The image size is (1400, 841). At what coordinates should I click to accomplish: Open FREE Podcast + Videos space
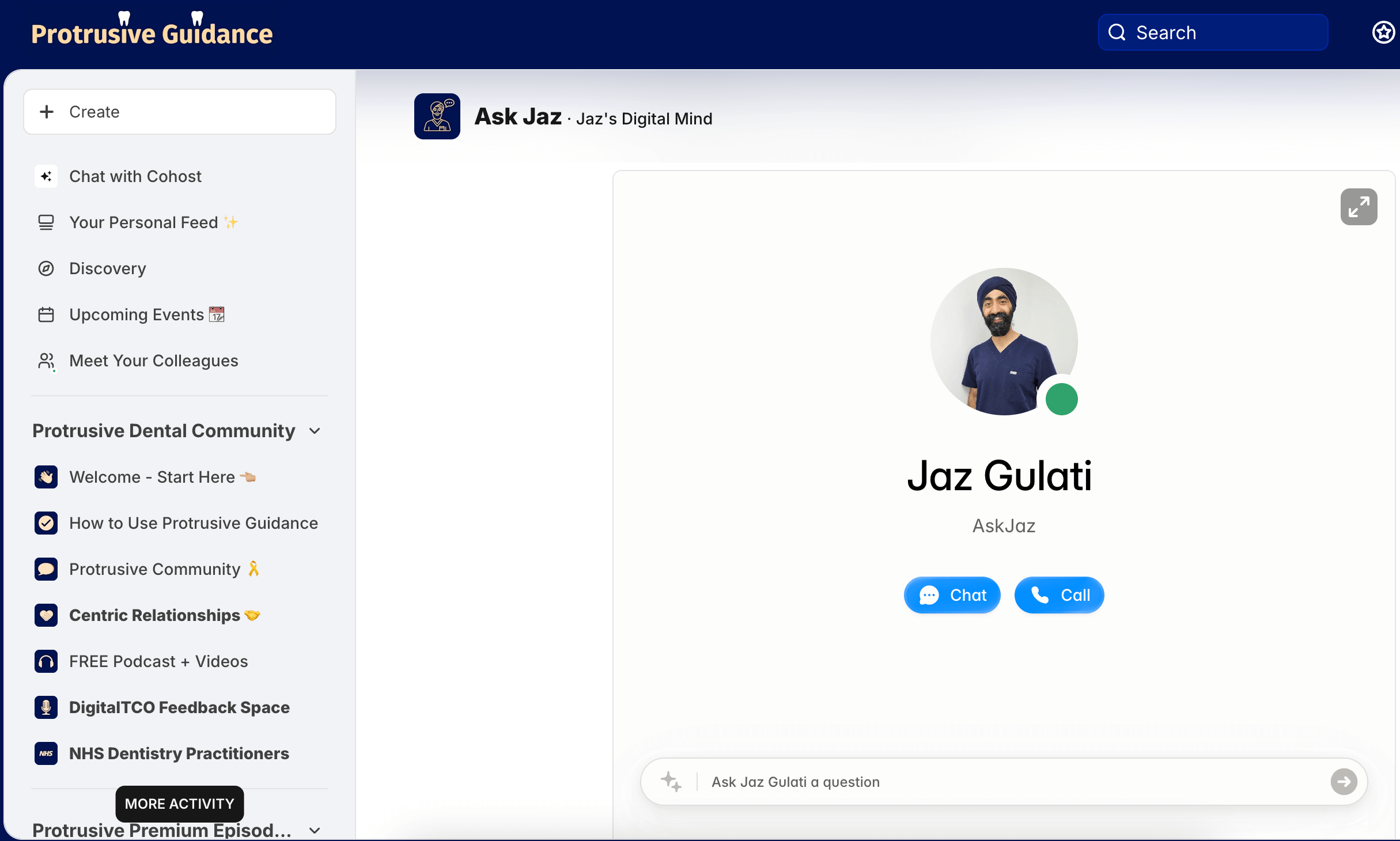click(158, 661)
